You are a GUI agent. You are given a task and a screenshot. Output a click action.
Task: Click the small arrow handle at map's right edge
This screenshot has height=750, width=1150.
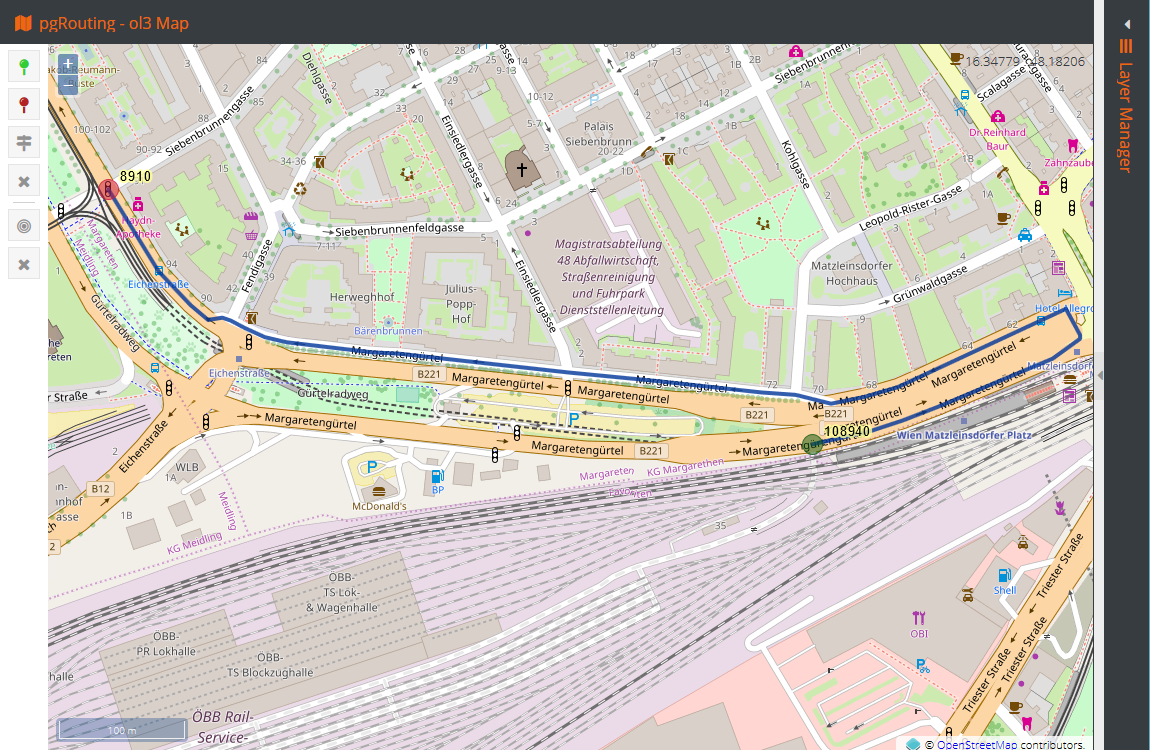(x=1099, y=375)
